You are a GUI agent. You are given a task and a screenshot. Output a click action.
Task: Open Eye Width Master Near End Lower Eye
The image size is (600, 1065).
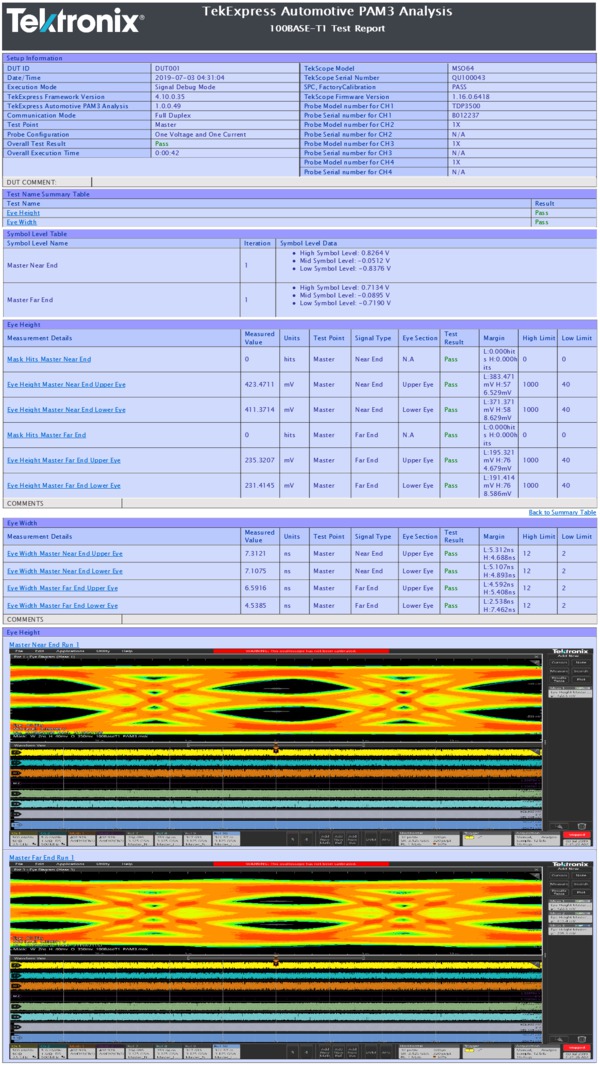pyautogui.click(x=65, y=571)
